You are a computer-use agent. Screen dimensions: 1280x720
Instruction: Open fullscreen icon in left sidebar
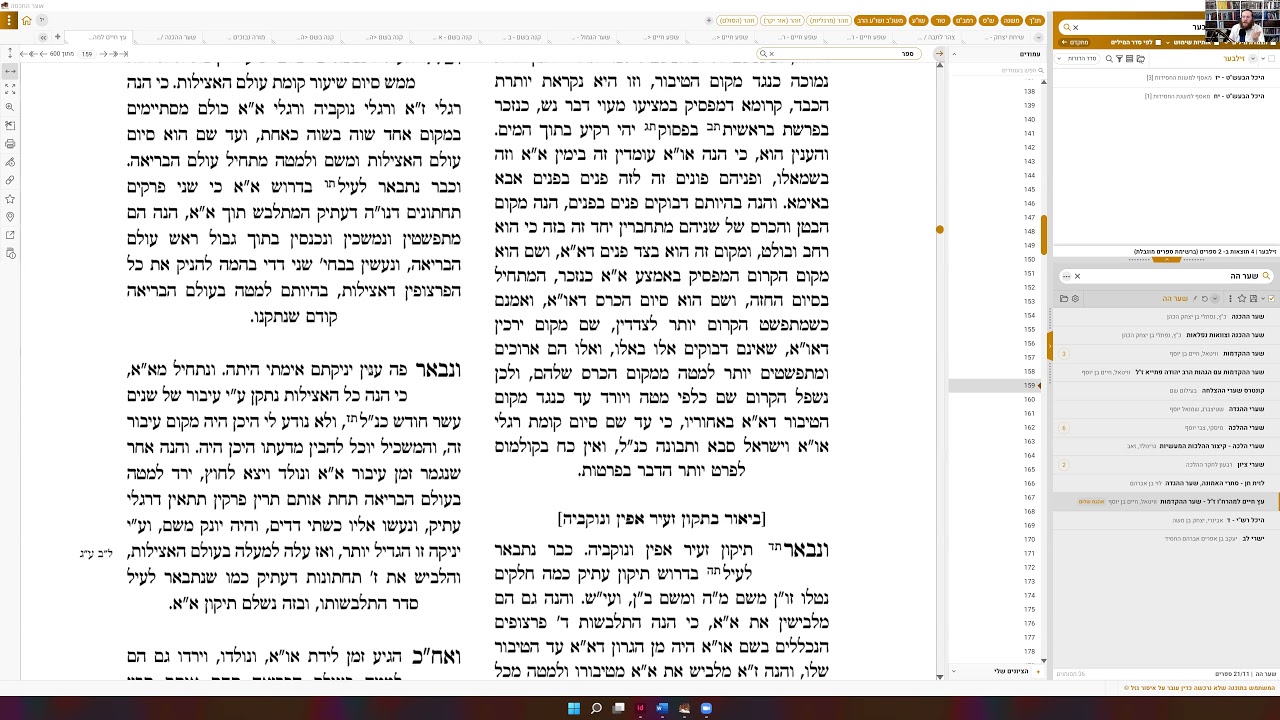pyautogui.click(x=10, y=89)
